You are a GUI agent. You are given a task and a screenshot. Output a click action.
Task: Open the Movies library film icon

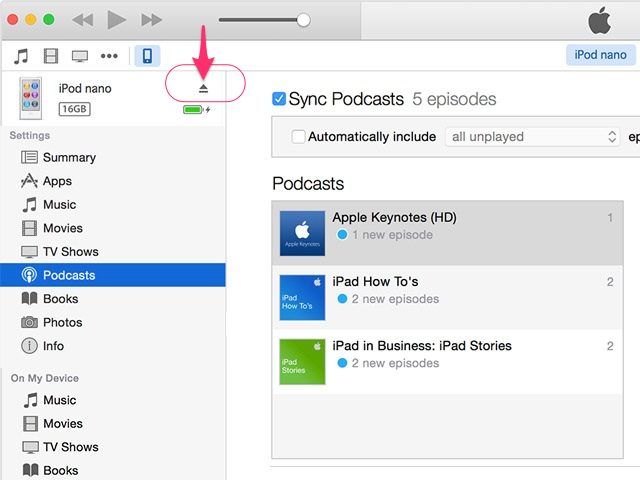(x=51, y=56)
